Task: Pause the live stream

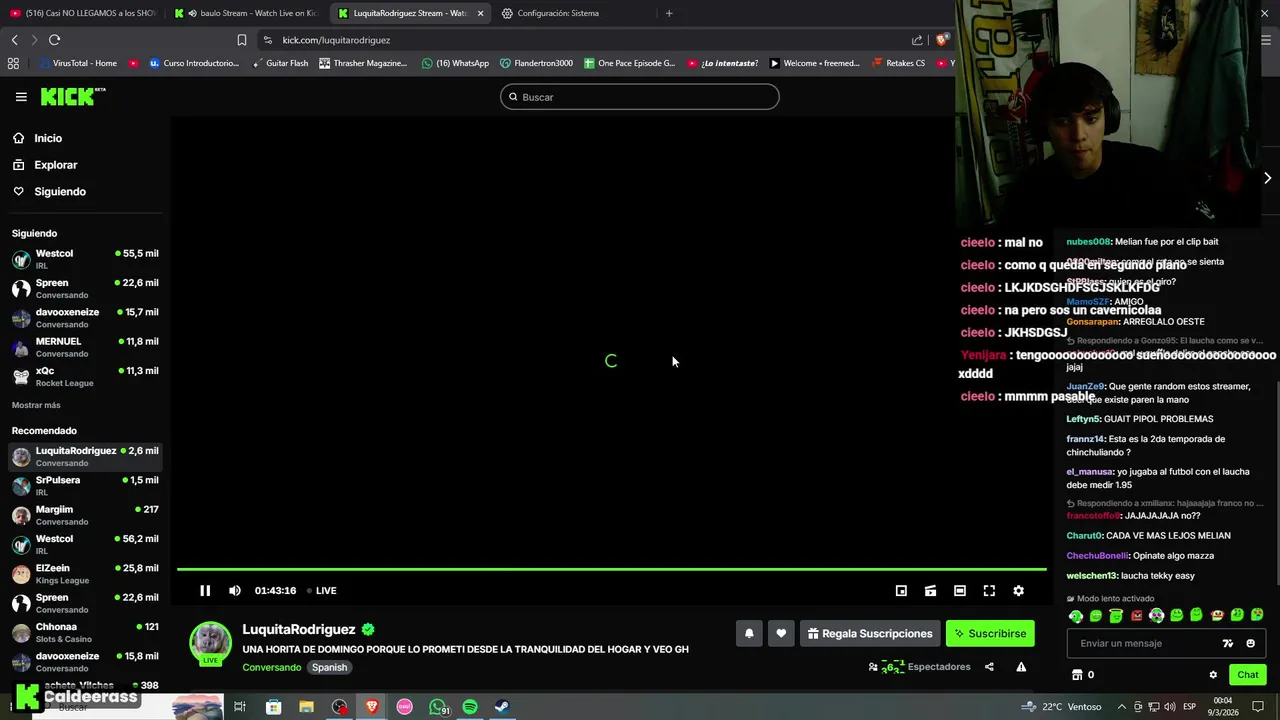Action: coord(205,591)
